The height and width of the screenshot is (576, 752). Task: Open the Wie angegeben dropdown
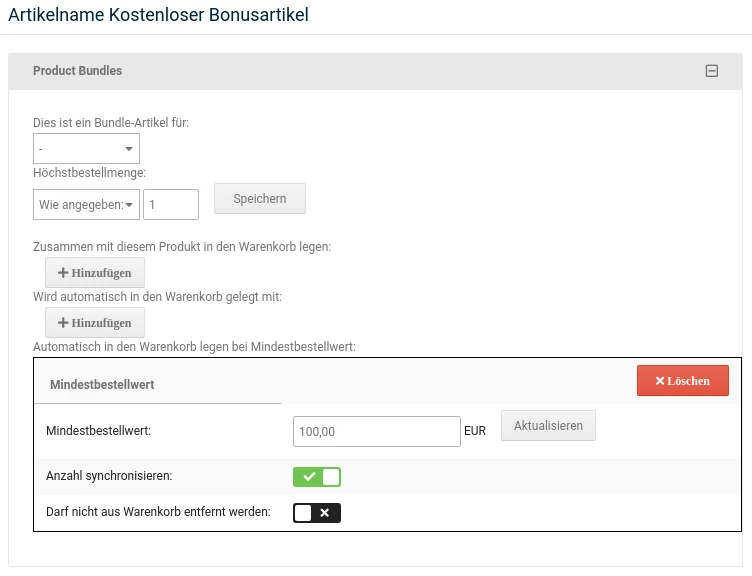click(x=86, y=204)
